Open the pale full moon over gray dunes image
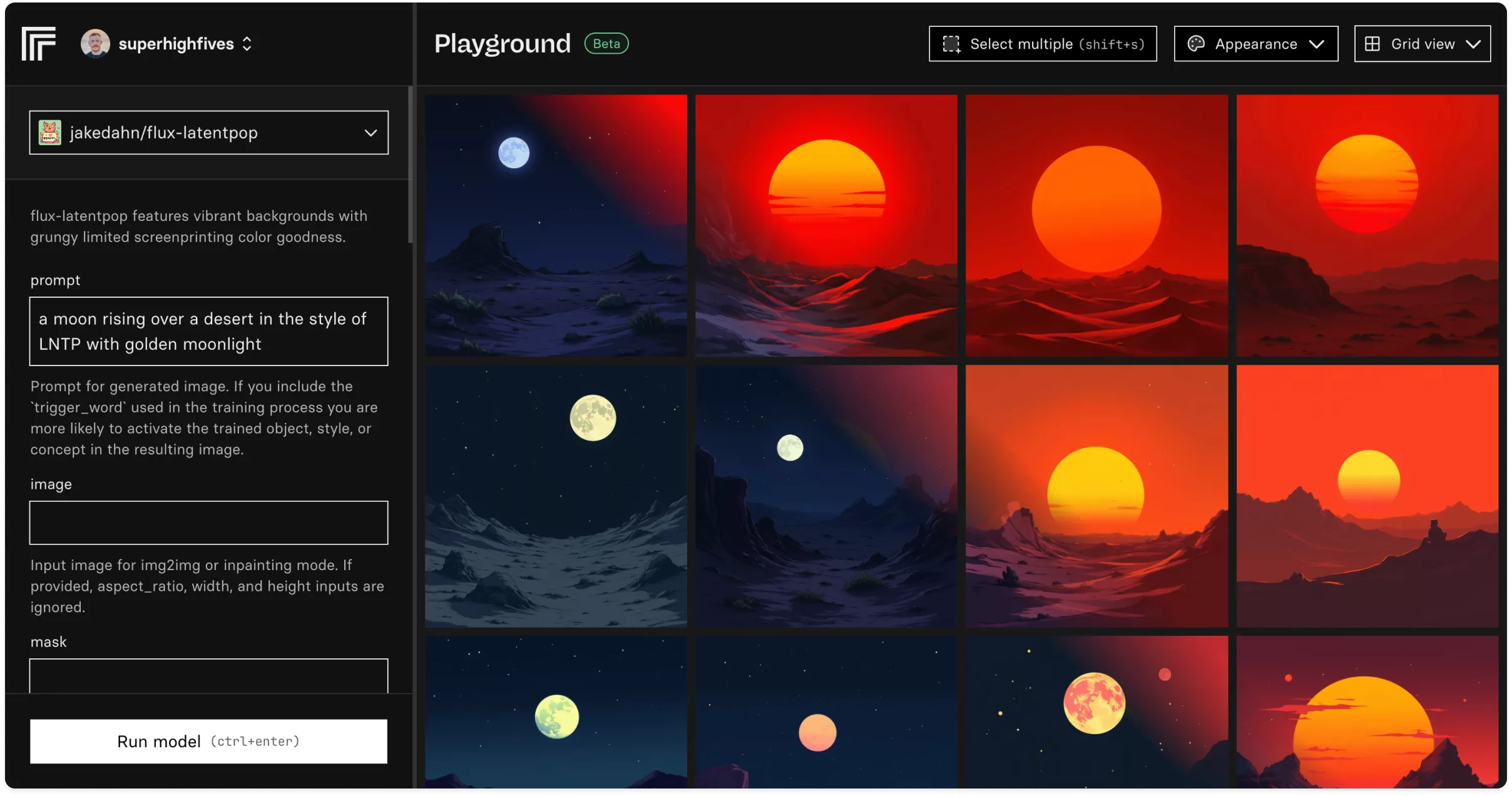This screenshot has height=796, width=1512. tap(556, 496)
